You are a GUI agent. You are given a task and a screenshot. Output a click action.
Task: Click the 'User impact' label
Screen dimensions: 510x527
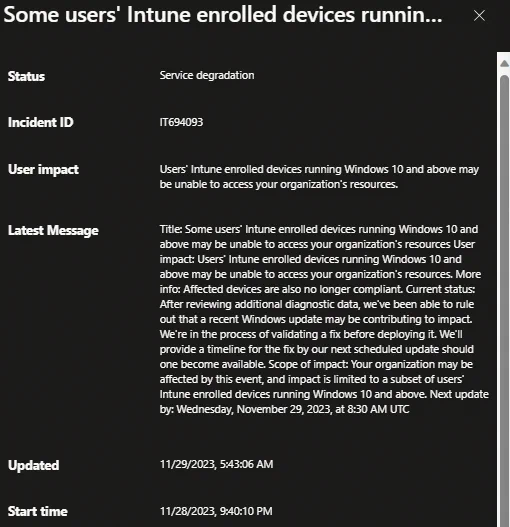click(x=43, y=169)
